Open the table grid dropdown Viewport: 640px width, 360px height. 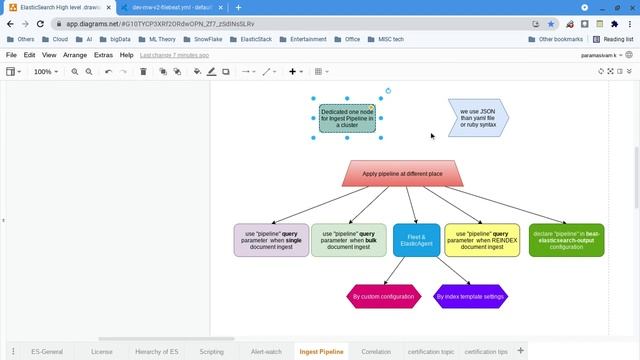(322, 72)
